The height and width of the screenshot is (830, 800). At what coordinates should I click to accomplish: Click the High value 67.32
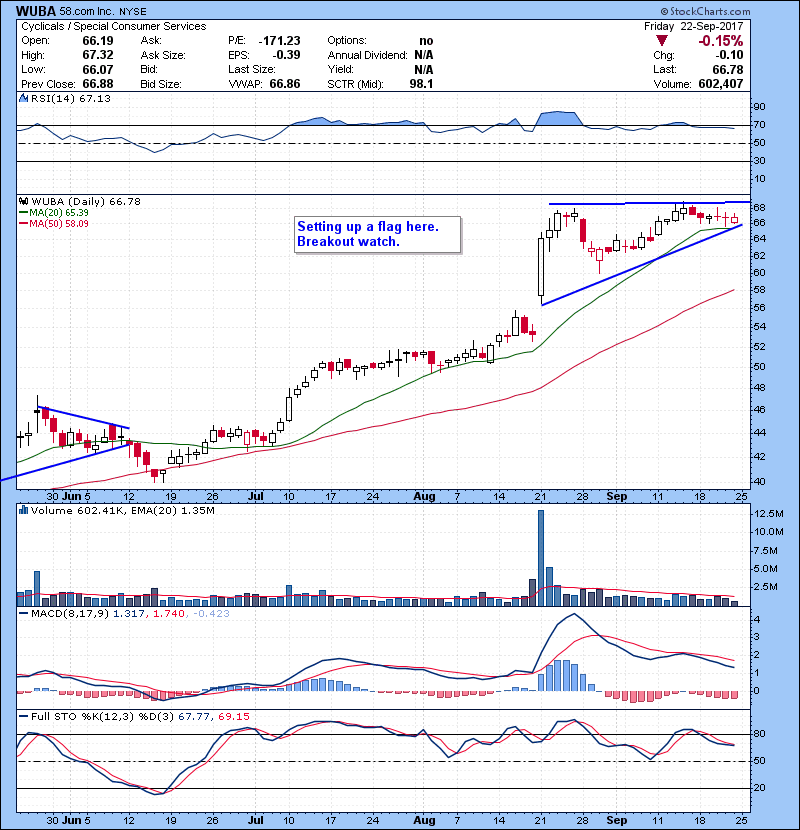[x=98, y=55]
